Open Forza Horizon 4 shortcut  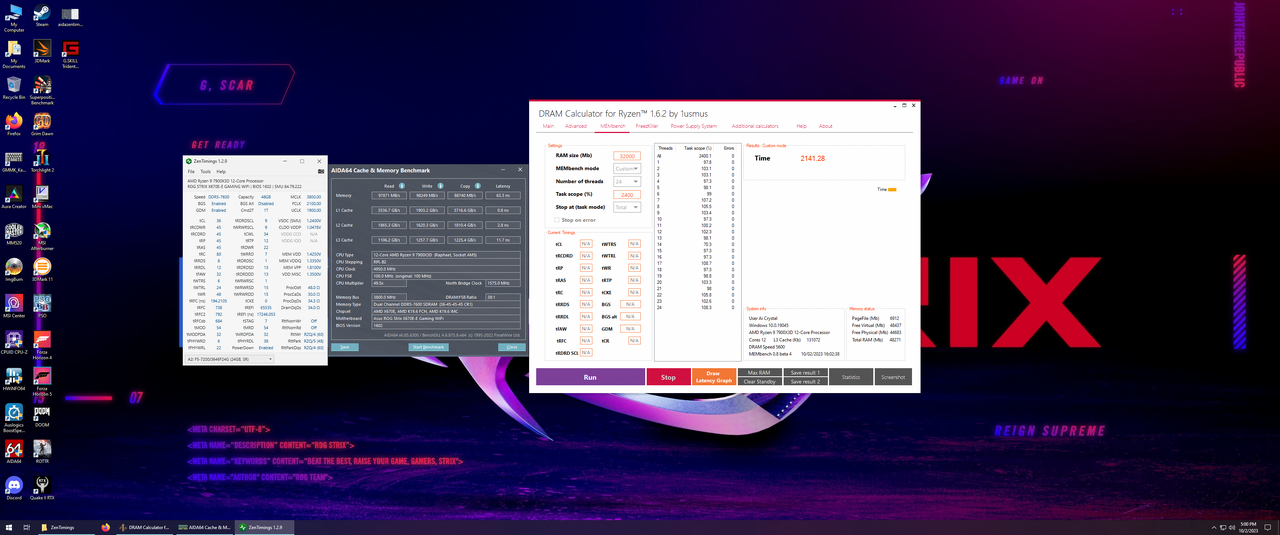[42, 344]
